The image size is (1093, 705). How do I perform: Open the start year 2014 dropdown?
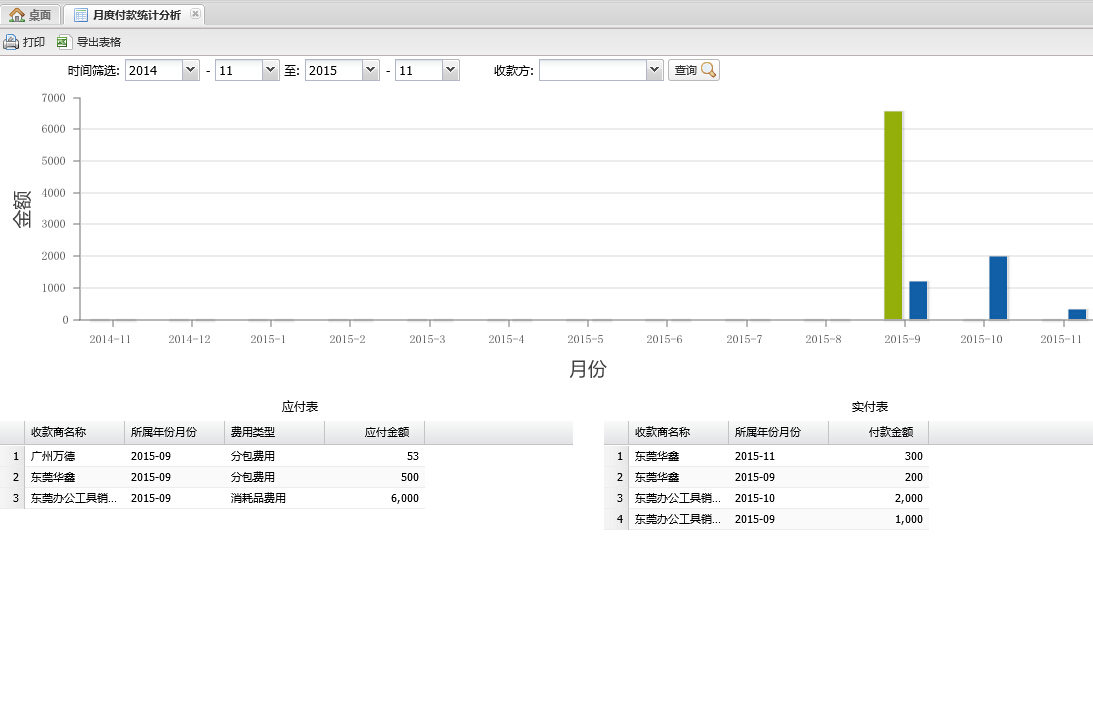(190, 70)
